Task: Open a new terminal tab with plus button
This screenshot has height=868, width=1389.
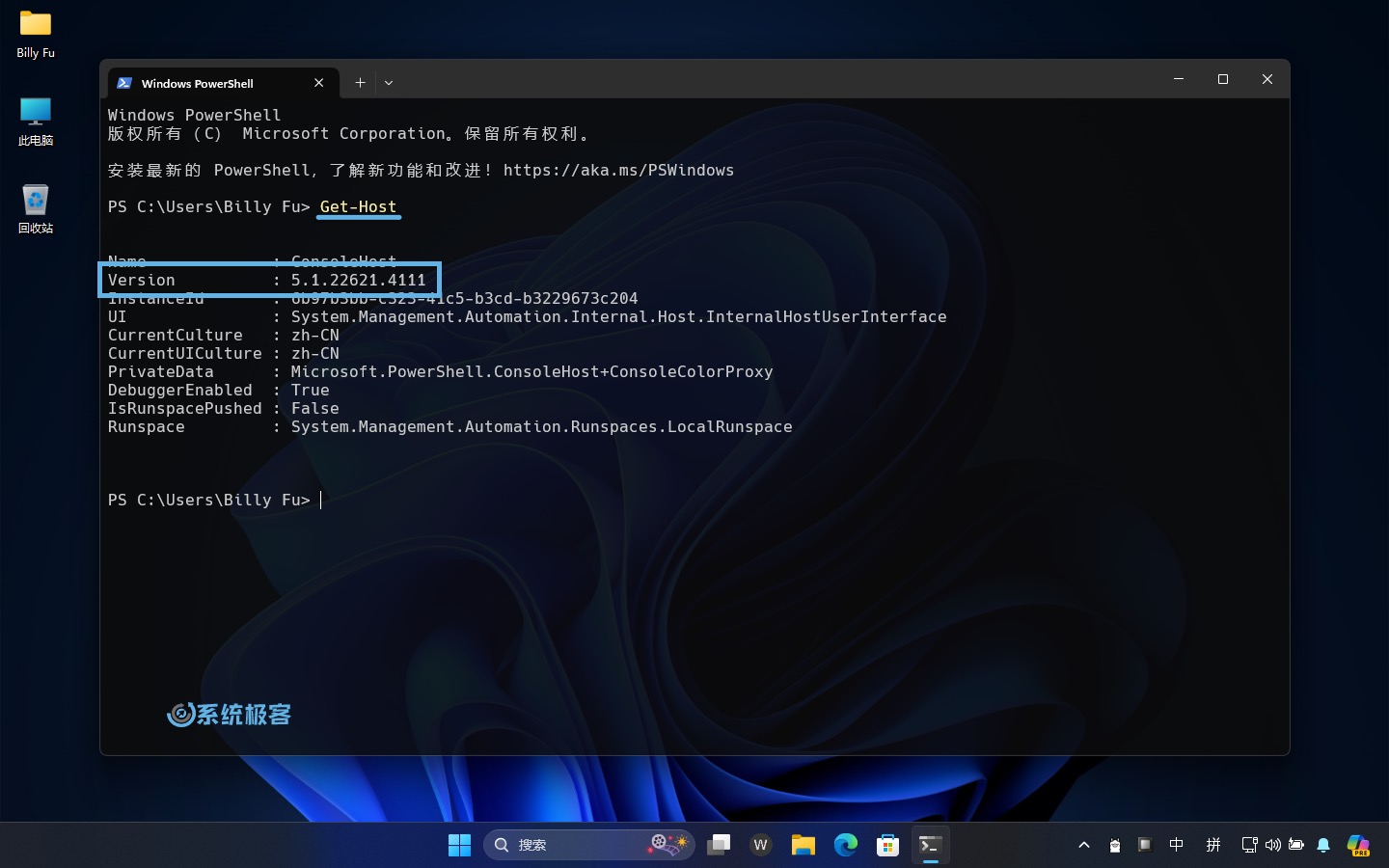Action: [360, 83]
